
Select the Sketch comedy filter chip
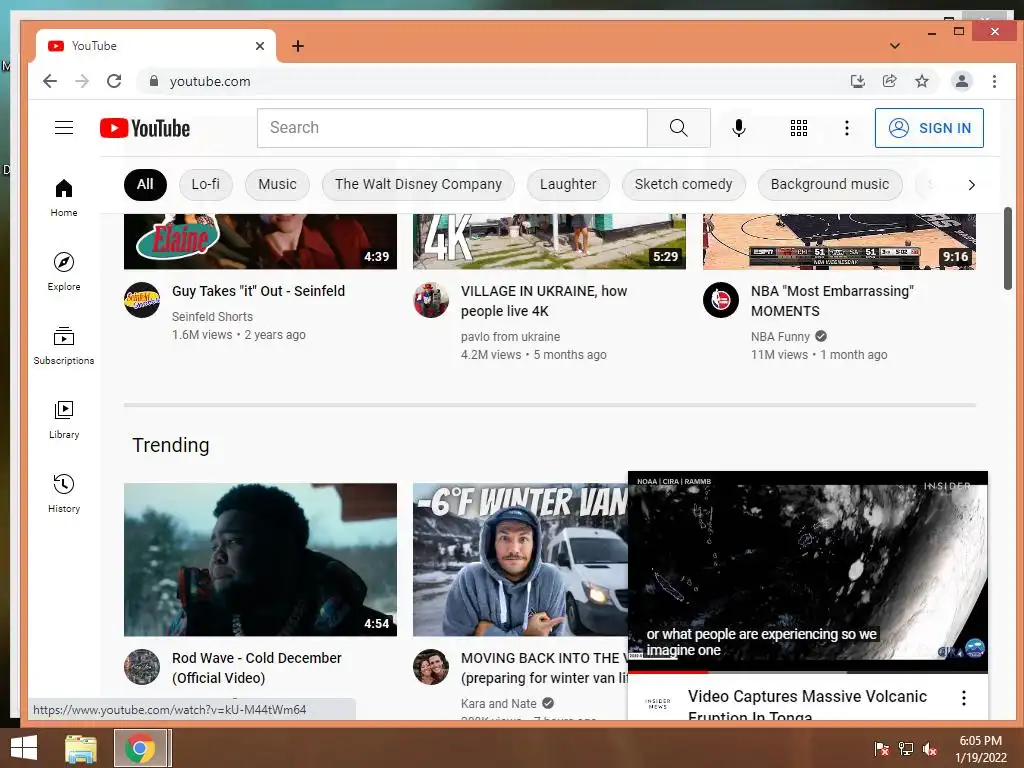click(683, 185)
